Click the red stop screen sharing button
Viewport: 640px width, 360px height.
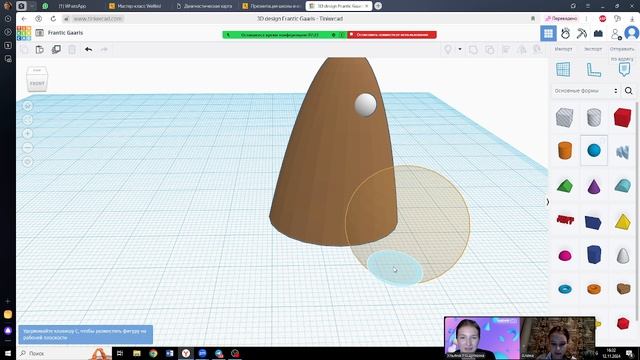[x=392, y=35]
